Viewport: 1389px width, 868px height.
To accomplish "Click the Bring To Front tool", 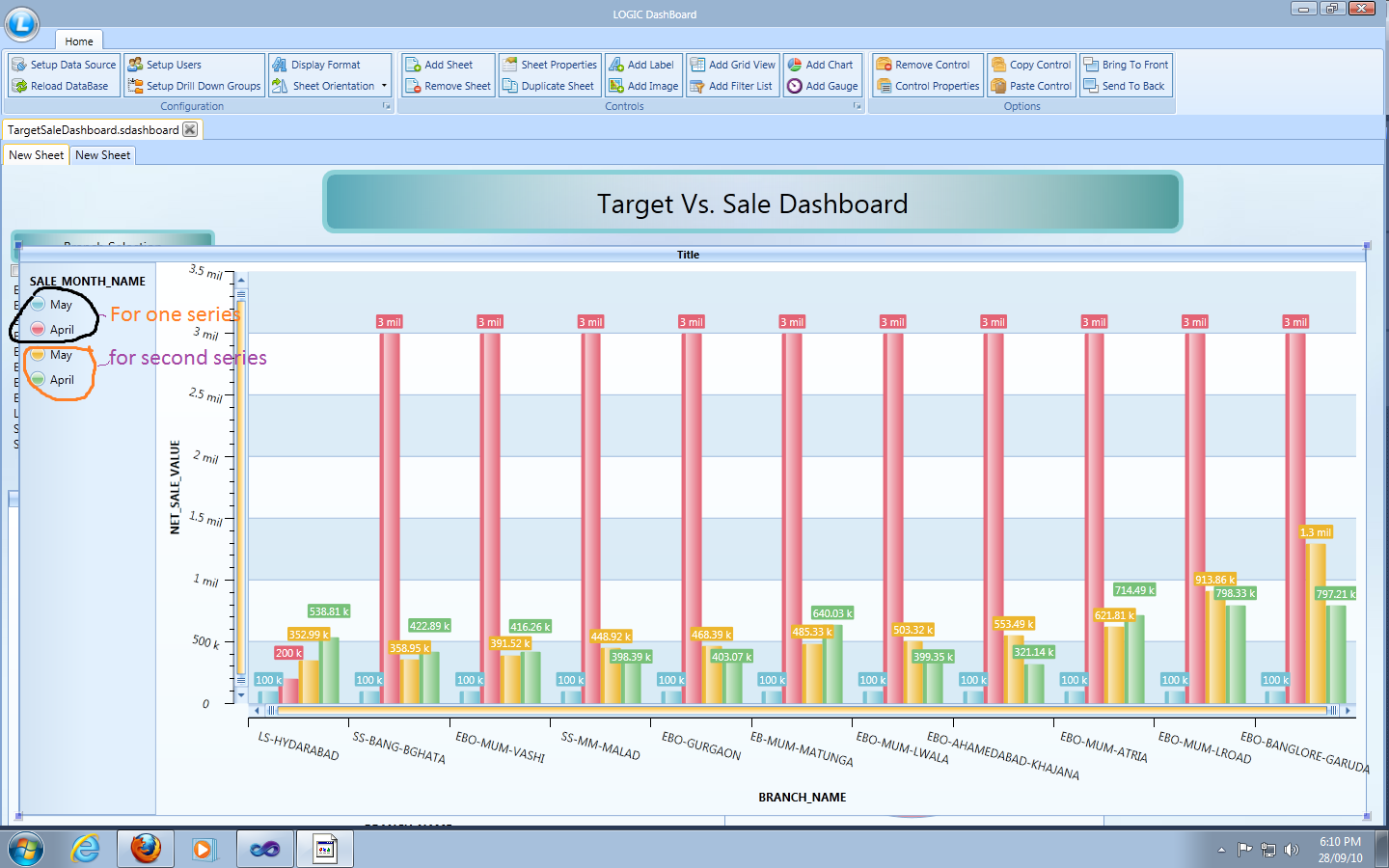I will (1126, 65).
